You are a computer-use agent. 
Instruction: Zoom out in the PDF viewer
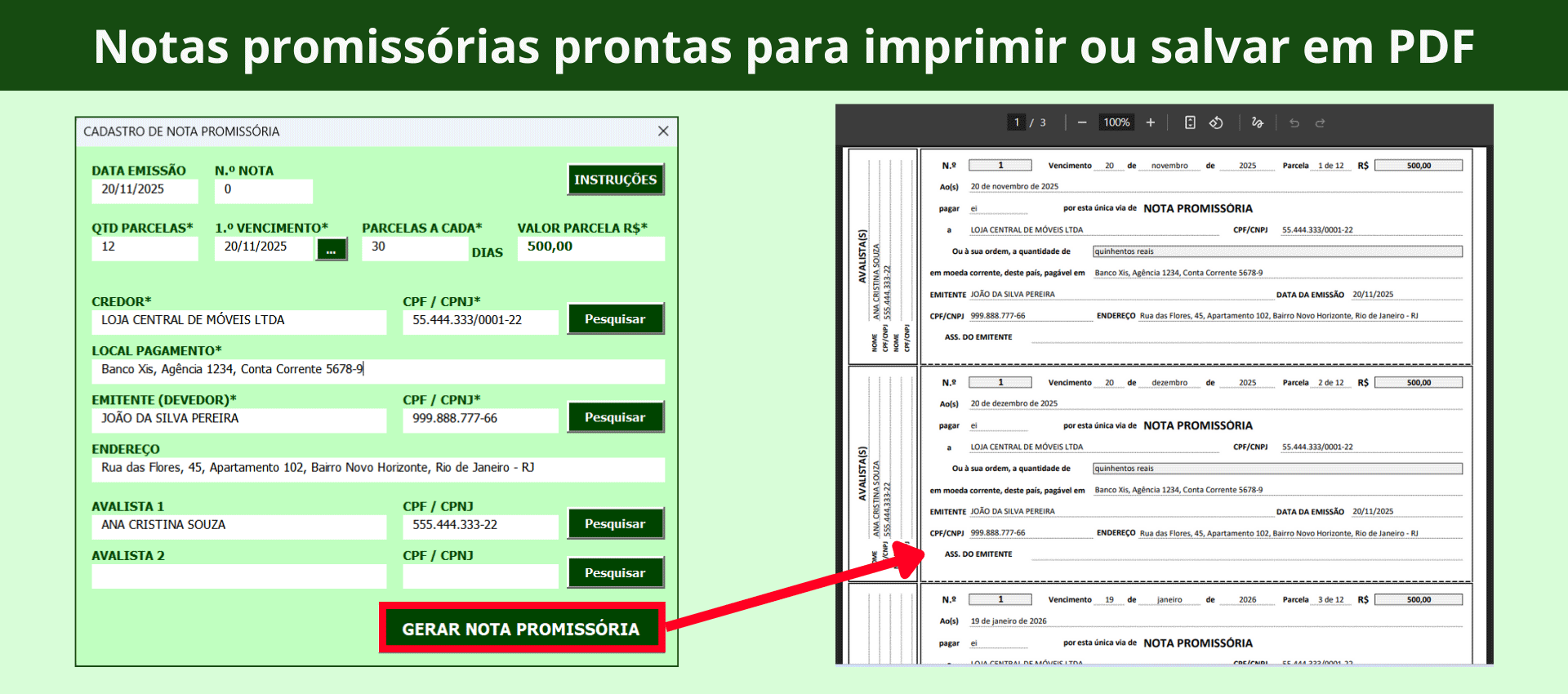(1081, 122)
